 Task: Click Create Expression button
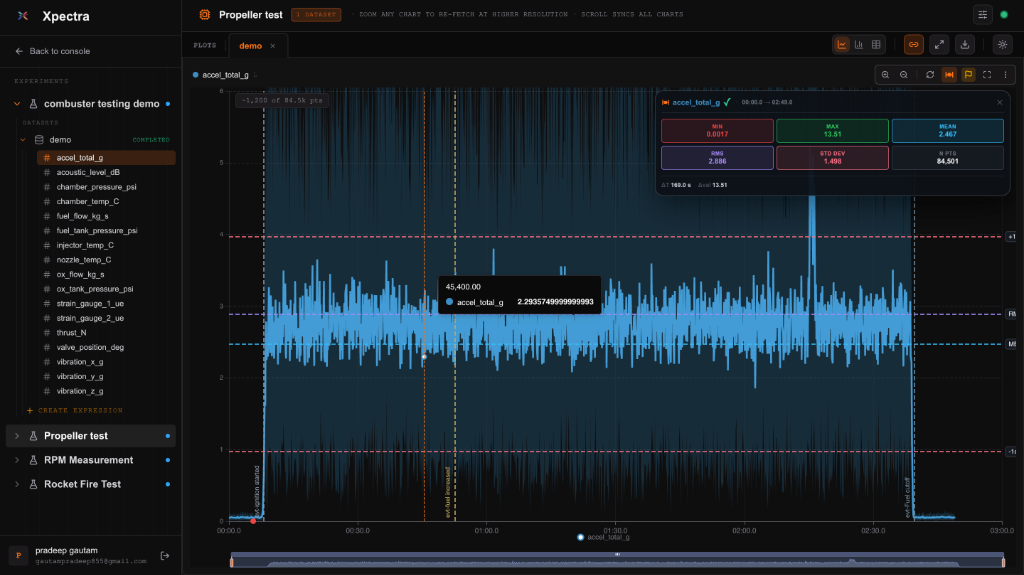[x=74, y=410]
